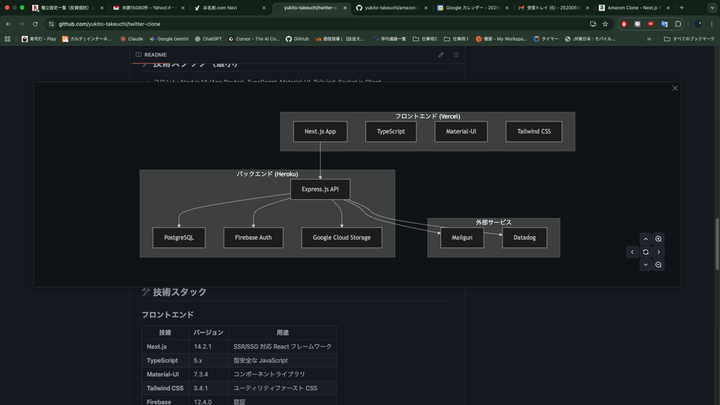The height and width of the screenshot is (405, 720).
Task: Pan the diagram left
Action: point(633,252)
